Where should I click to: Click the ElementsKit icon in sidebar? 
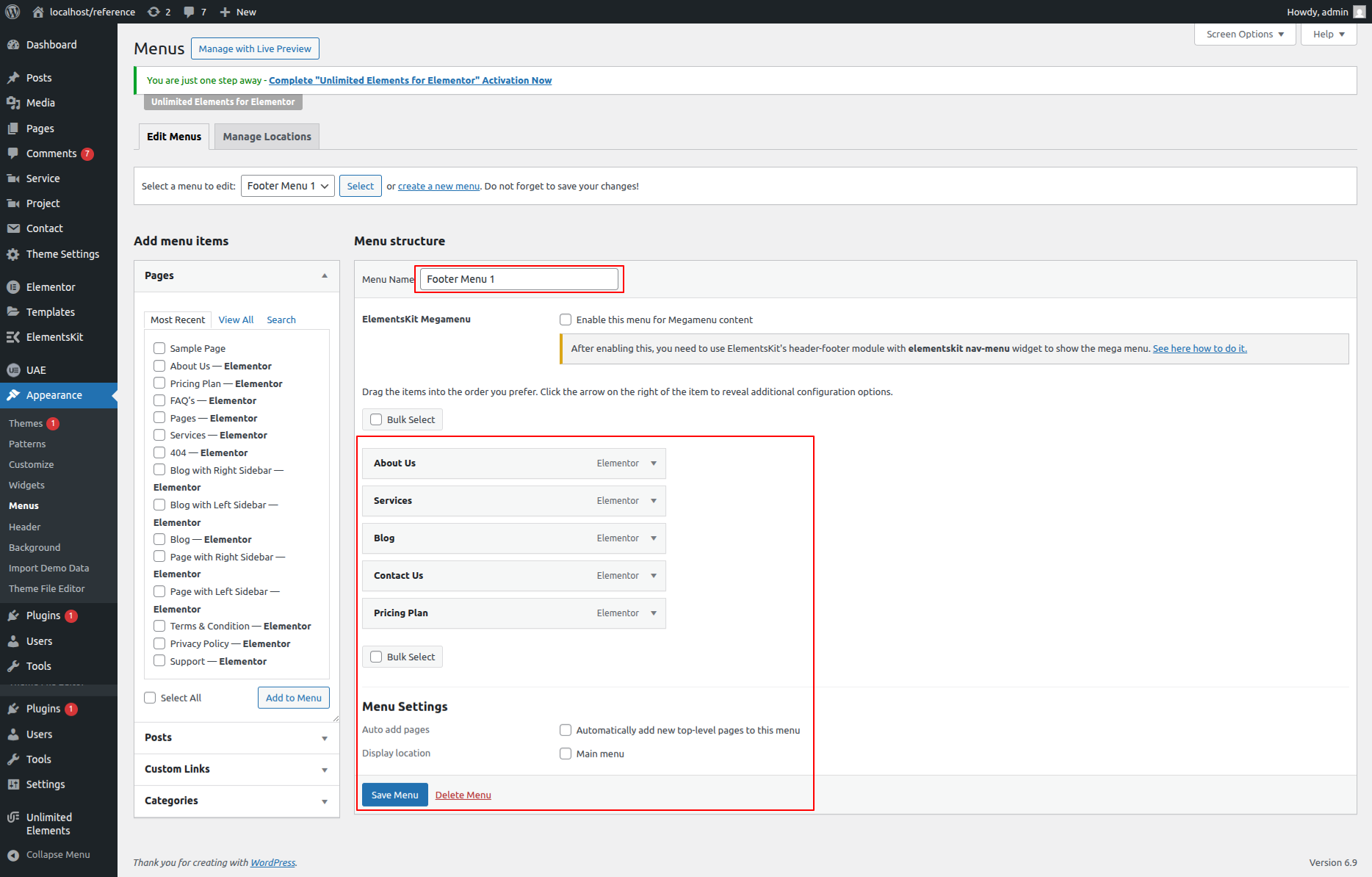point(13,337)
